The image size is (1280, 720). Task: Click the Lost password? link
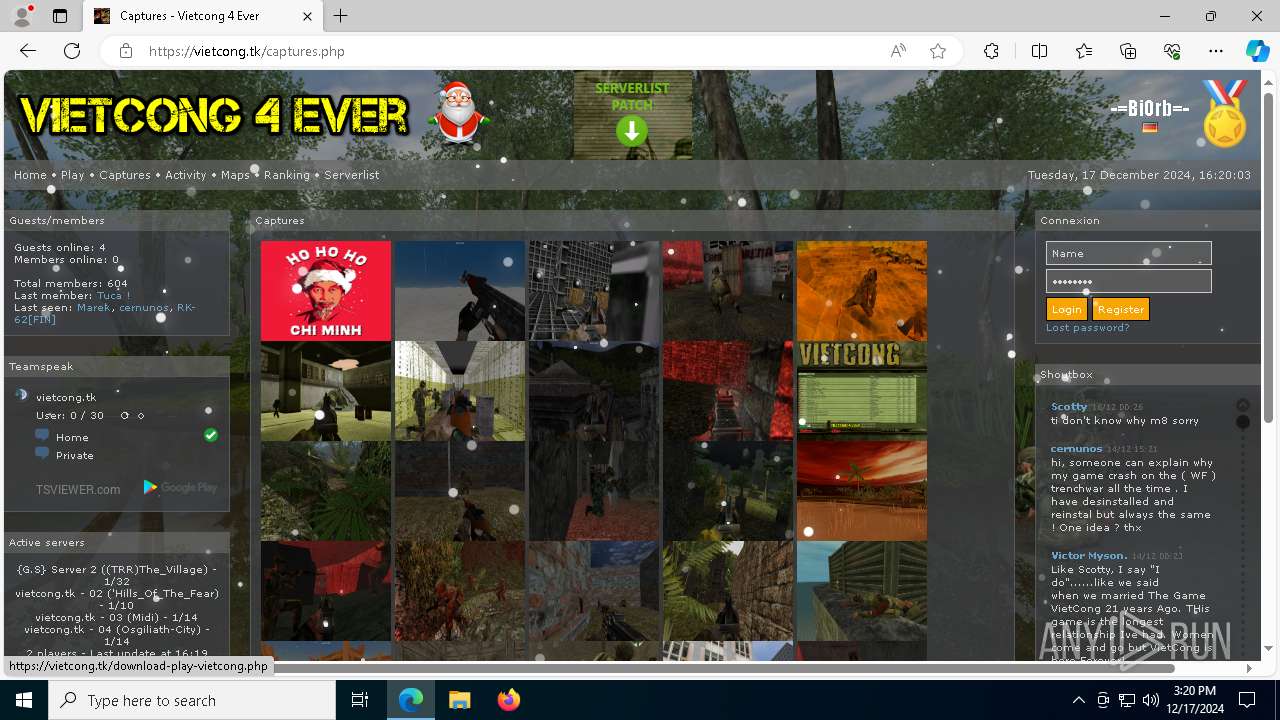pyautogui.click(x=1087, y=328)
